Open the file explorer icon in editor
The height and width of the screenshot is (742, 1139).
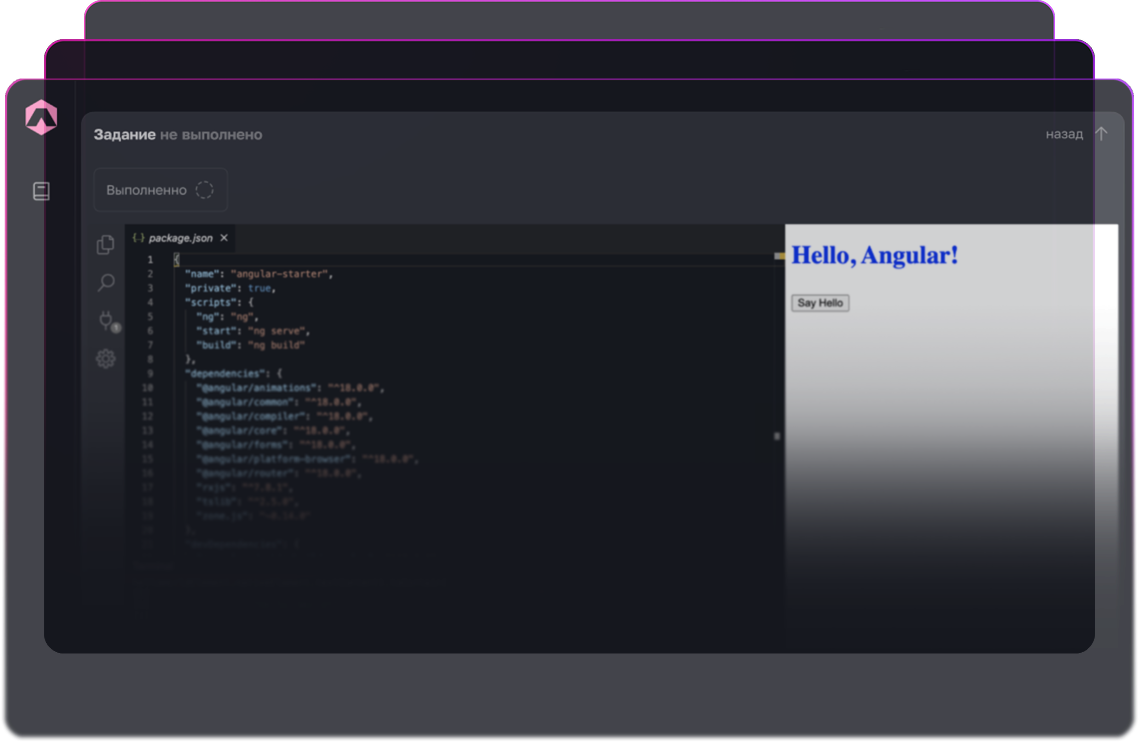[x=105, y=245]
